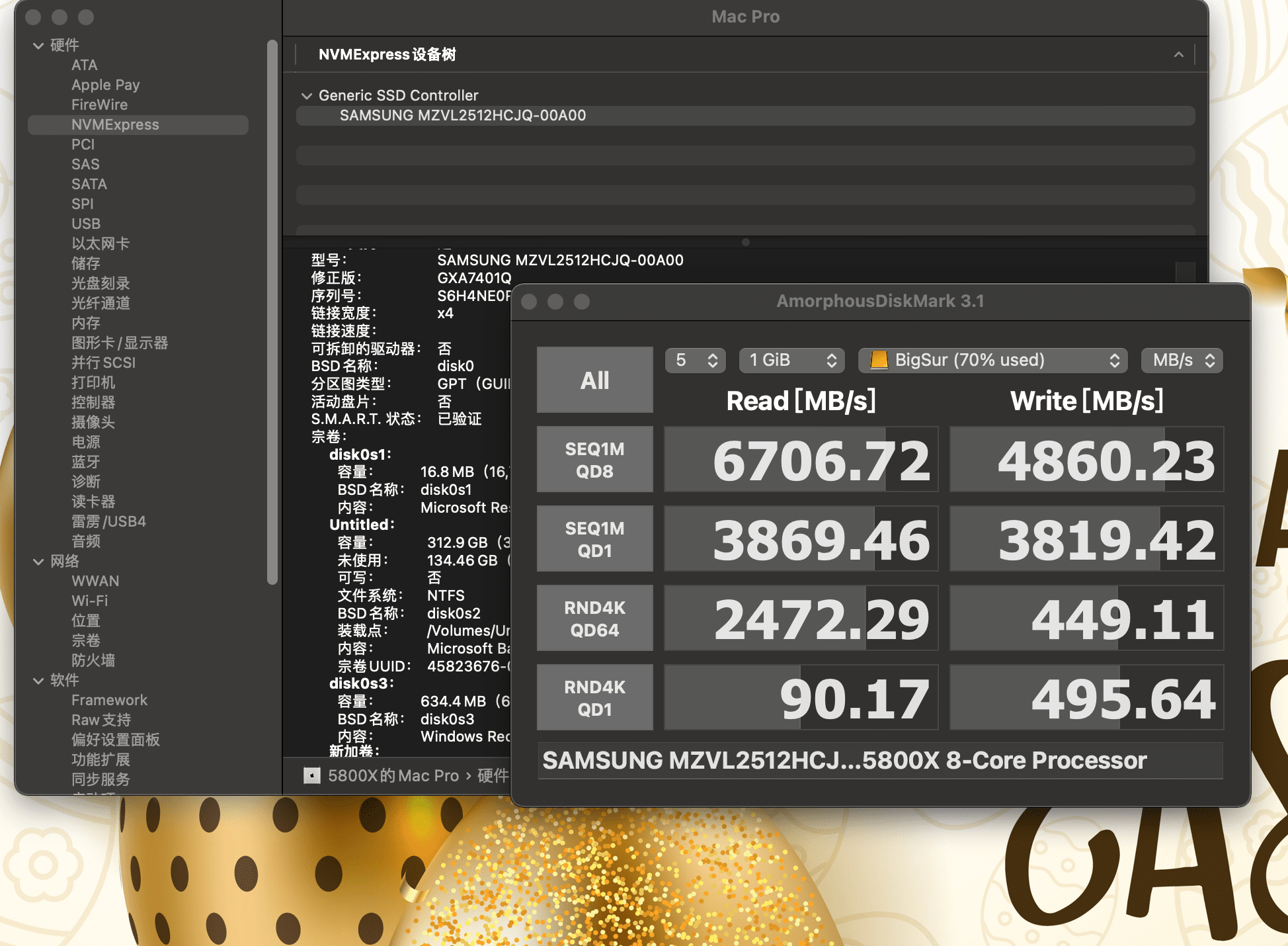Select 储存 in the sidebar

(86, 263)
